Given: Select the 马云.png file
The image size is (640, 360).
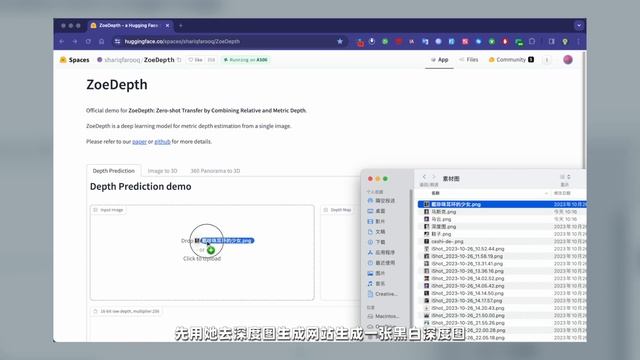Looking at the screenshot, I should pos(502,219).
